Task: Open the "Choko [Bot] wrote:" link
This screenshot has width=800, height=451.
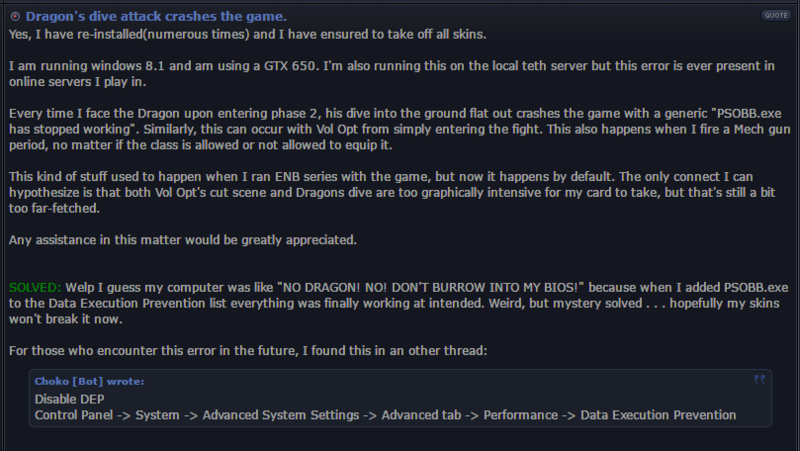Action: [x=89, y=382]
